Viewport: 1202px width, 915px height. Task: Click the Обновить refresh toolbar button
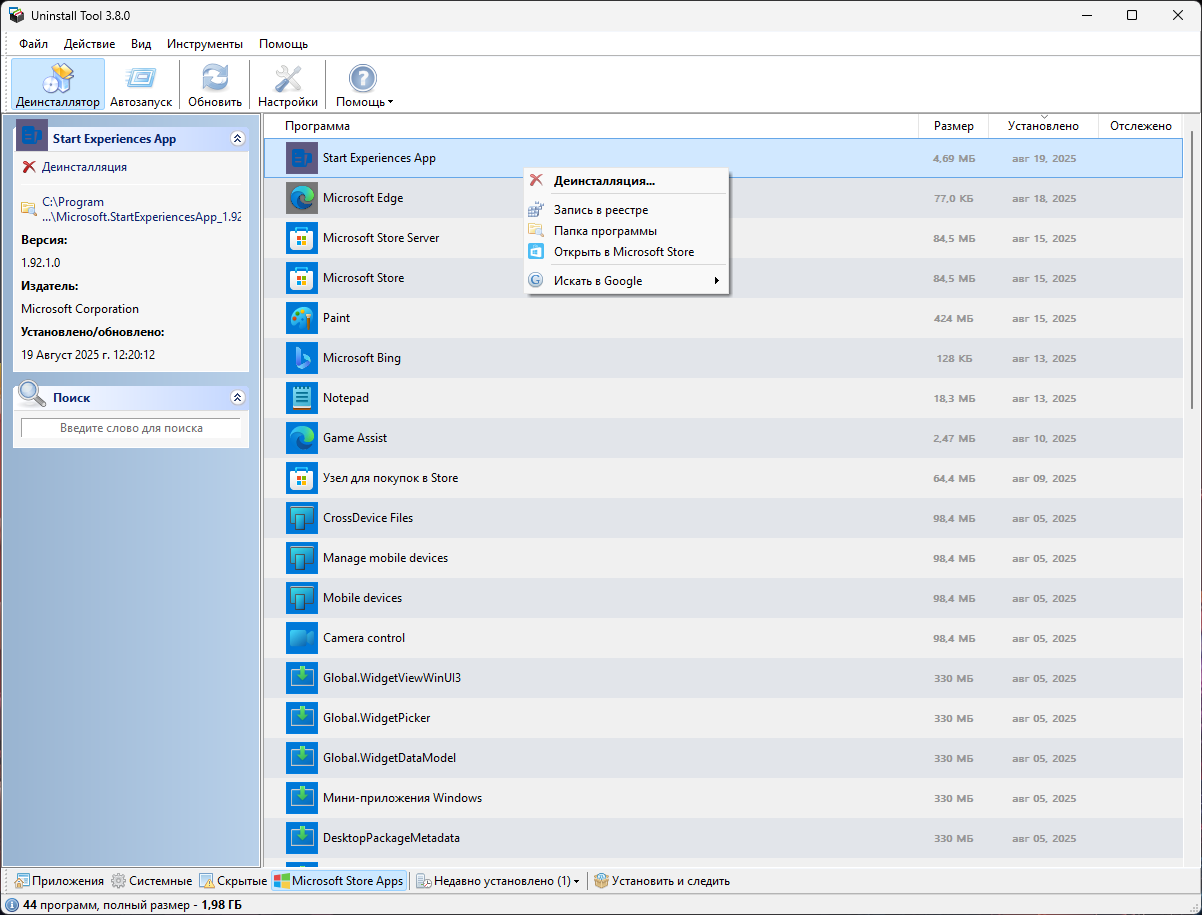point(215,84)
